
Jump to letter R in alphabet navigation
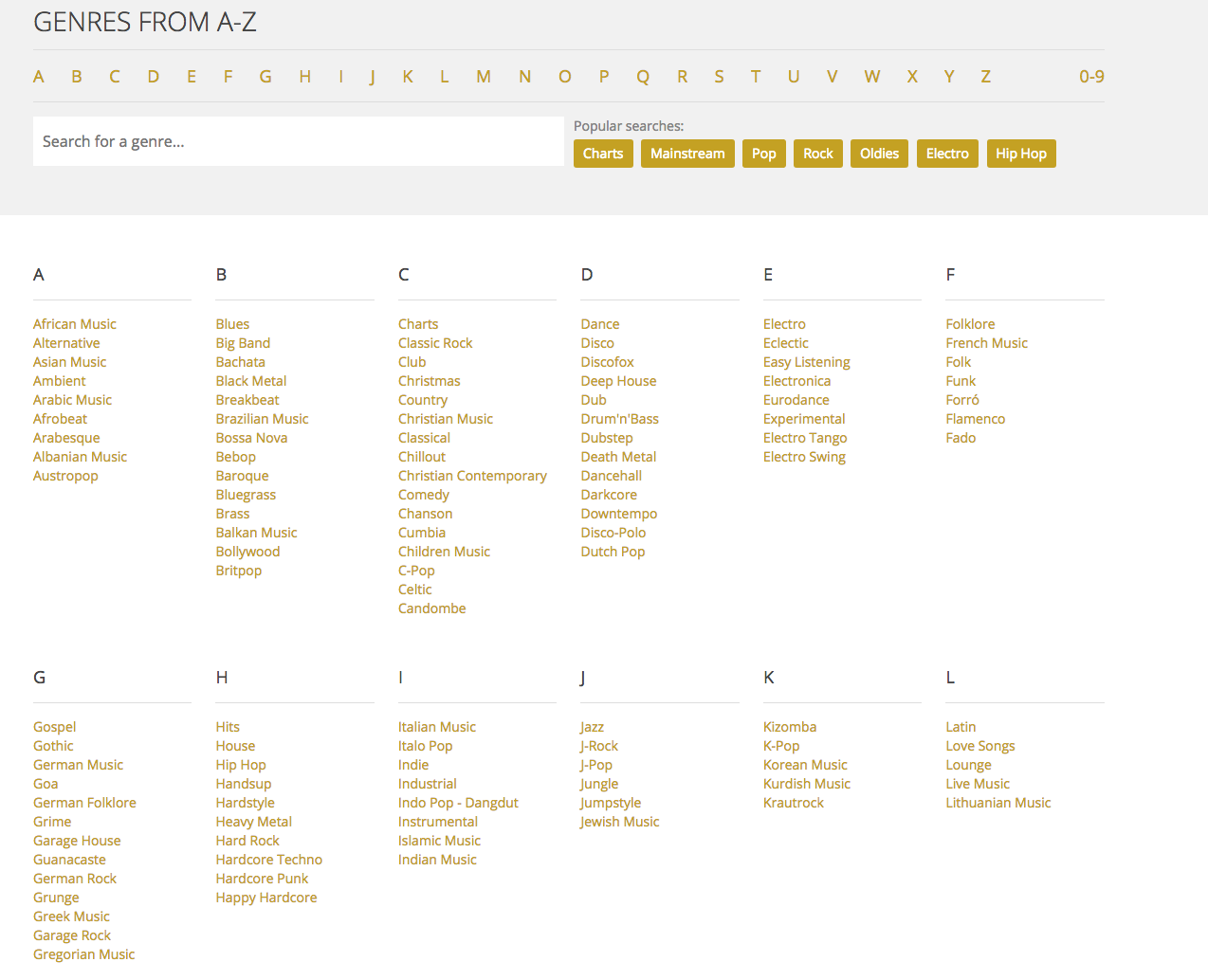click(682, 77)
